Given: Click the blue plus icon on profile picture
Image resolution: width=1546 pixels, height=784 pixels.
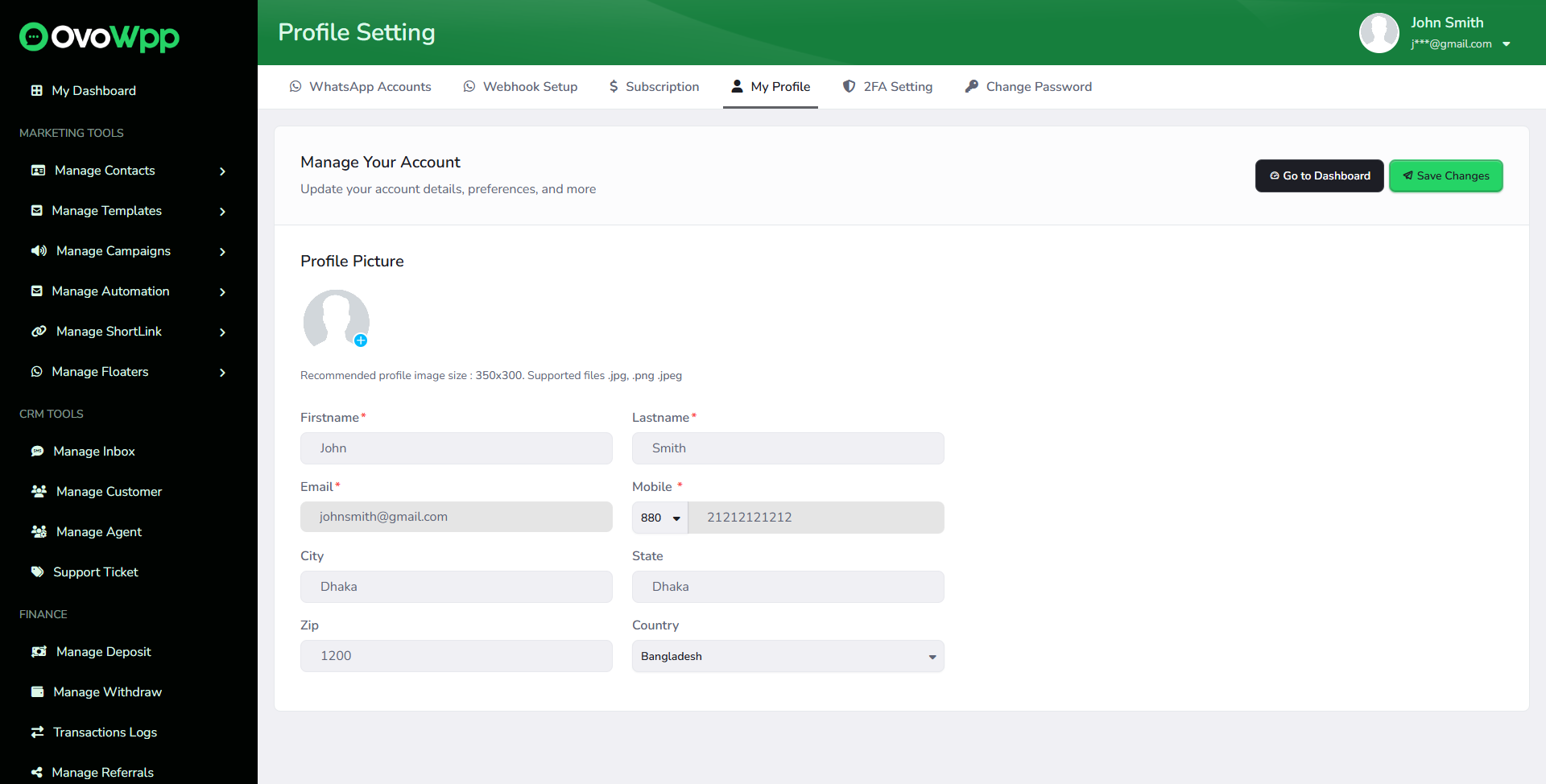Looking at the screenshot, I should click(361, 340).
